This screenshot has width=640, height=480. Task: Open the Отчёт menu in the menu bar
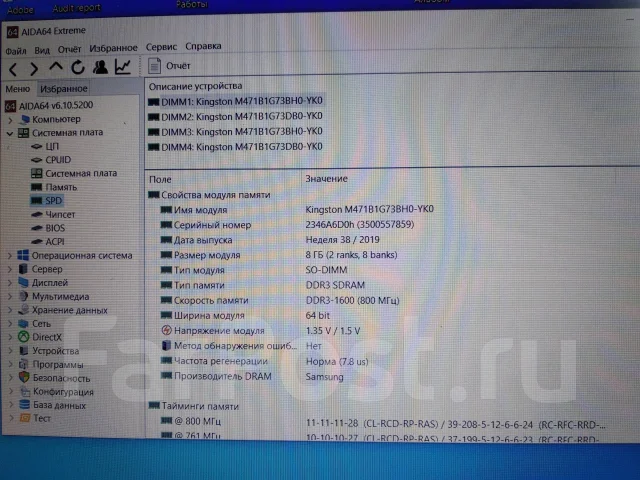pyautogui.click(x=69, y=49)
